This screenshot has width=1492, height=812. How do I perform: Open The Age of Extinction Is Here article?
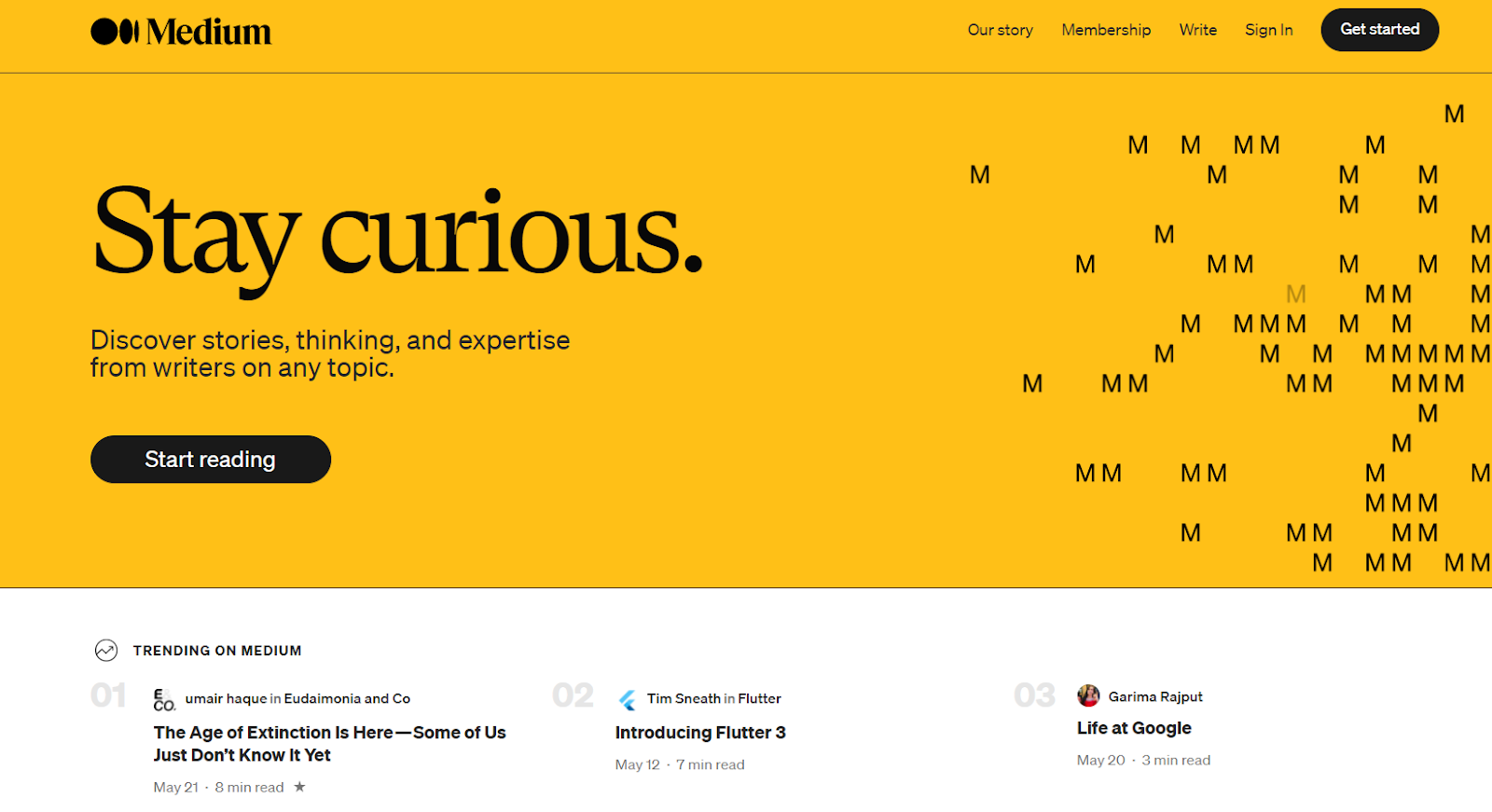330,744
